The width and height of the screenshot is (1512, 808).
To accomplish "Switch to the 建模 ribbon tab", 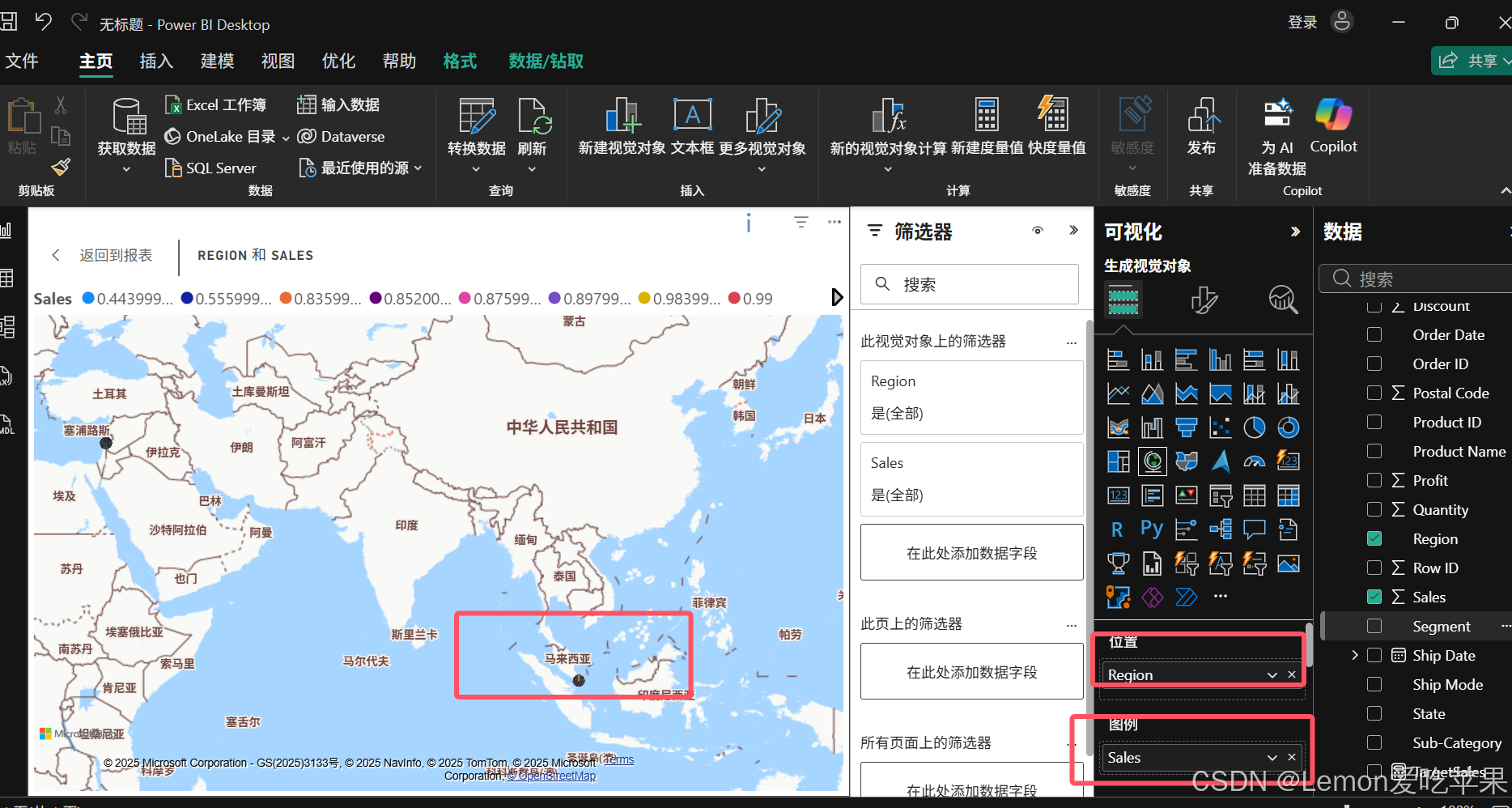I will [217, 61].
